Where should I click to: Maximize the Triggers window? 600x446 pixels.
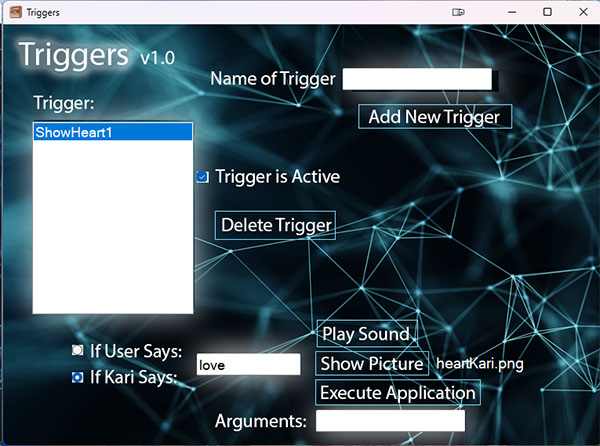pyautogui.click(x=547, y=12)
